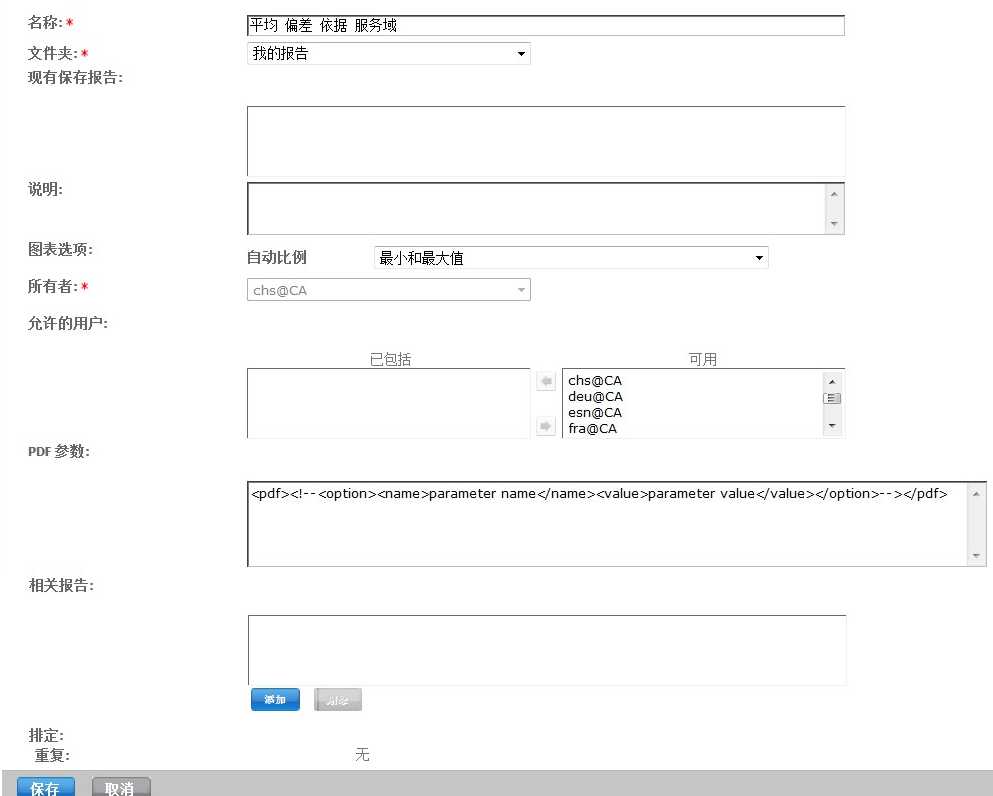Open the 所有者 owner dropdown chs@CA

(388, 290)
